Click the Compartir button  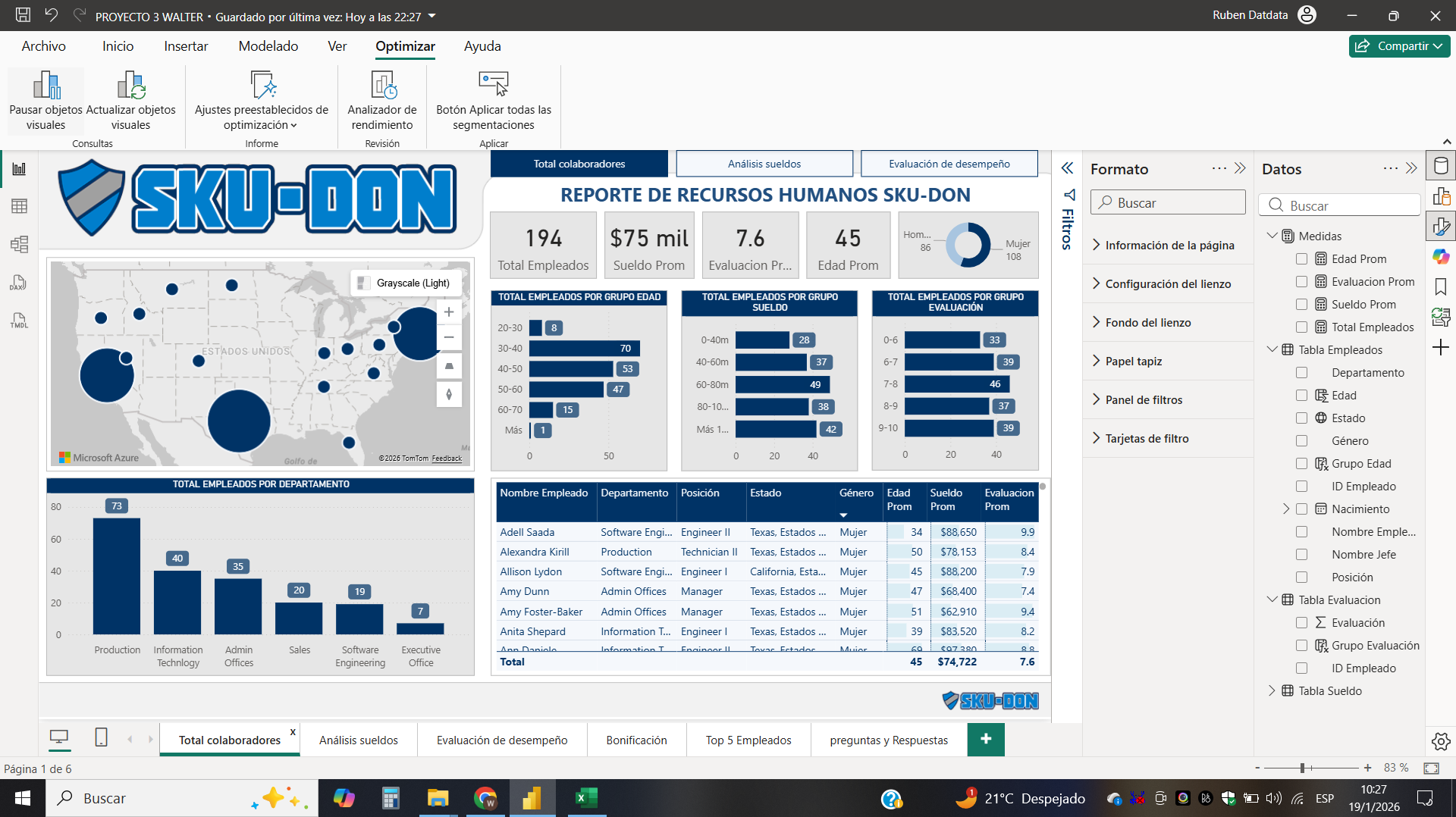(1399, 45)
